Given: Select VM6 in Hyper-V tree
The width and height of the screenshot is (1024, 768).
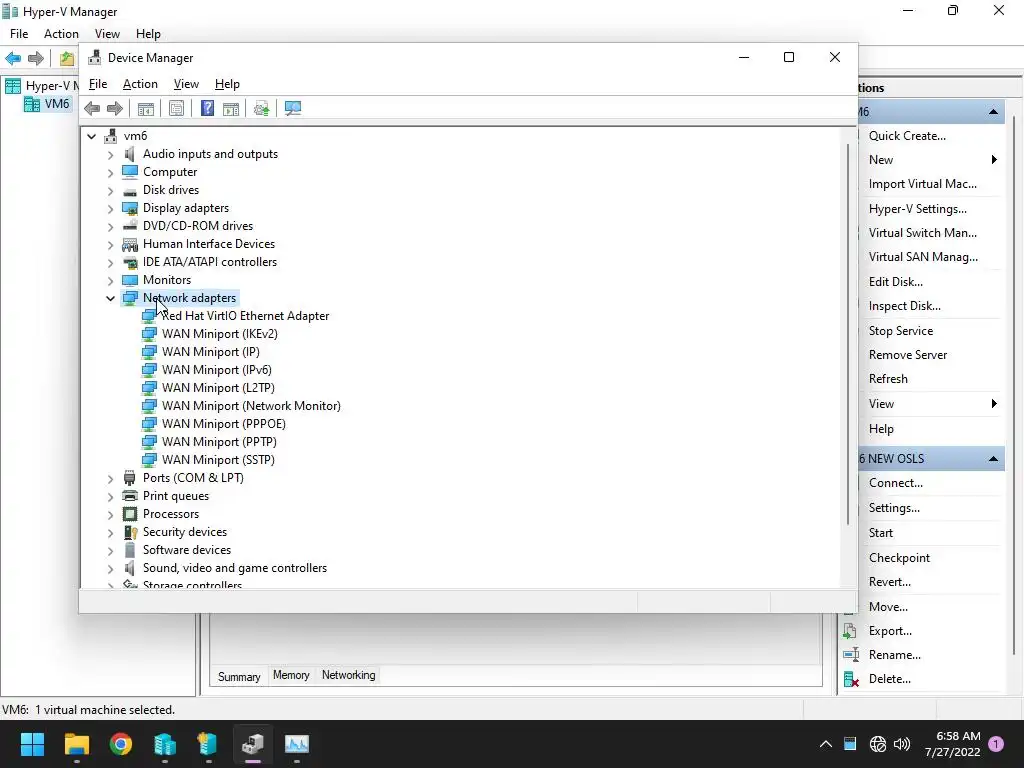Looking at the screenshot, I should point(57,104).
